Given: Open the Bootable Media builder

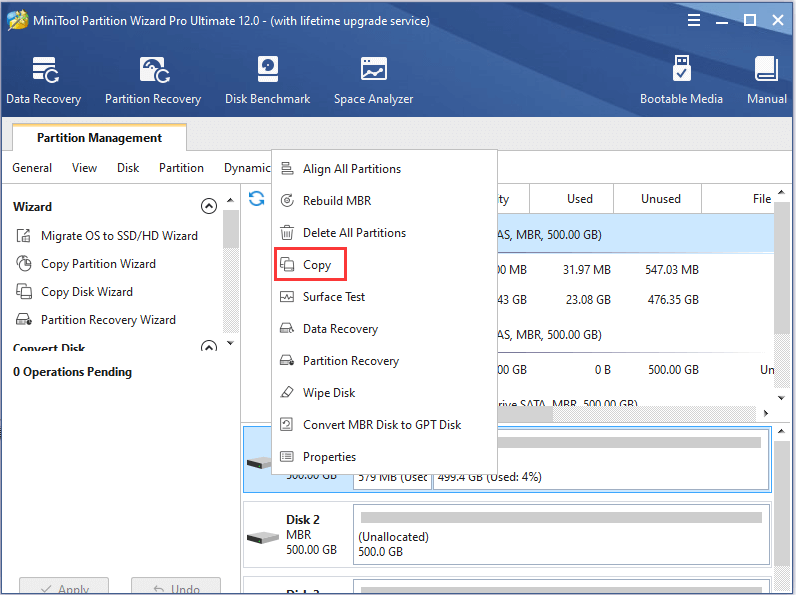Looking at the screenshot, I should coord(681,80).
